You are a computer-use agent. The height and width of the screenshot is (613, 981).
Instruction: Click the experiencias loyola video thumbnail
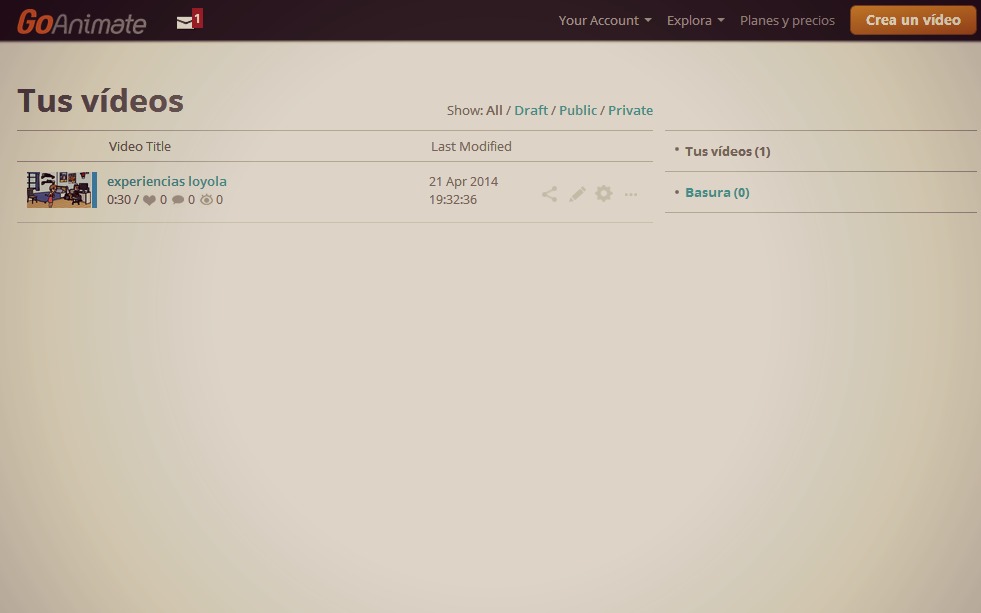(x=60, y=189)
